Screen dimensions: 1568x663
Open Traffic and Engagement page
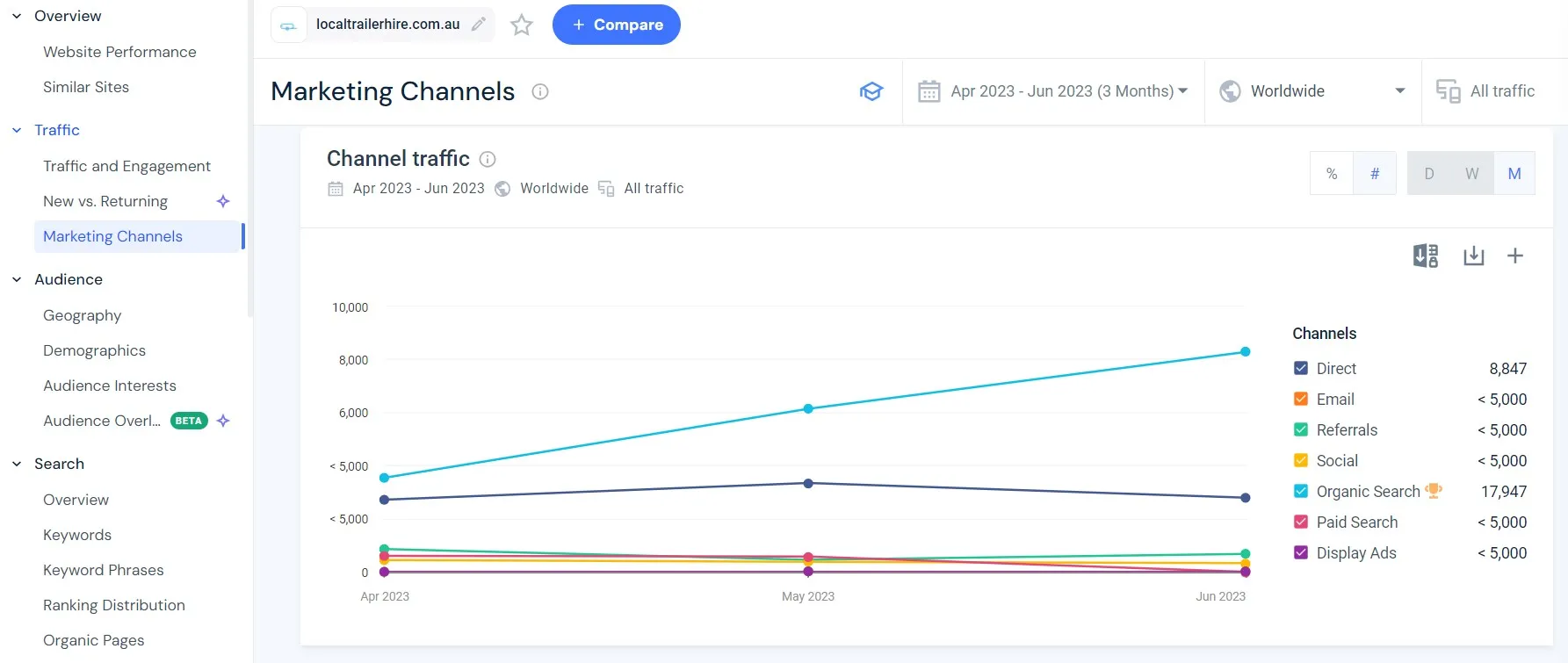click(x=126, y=166)
